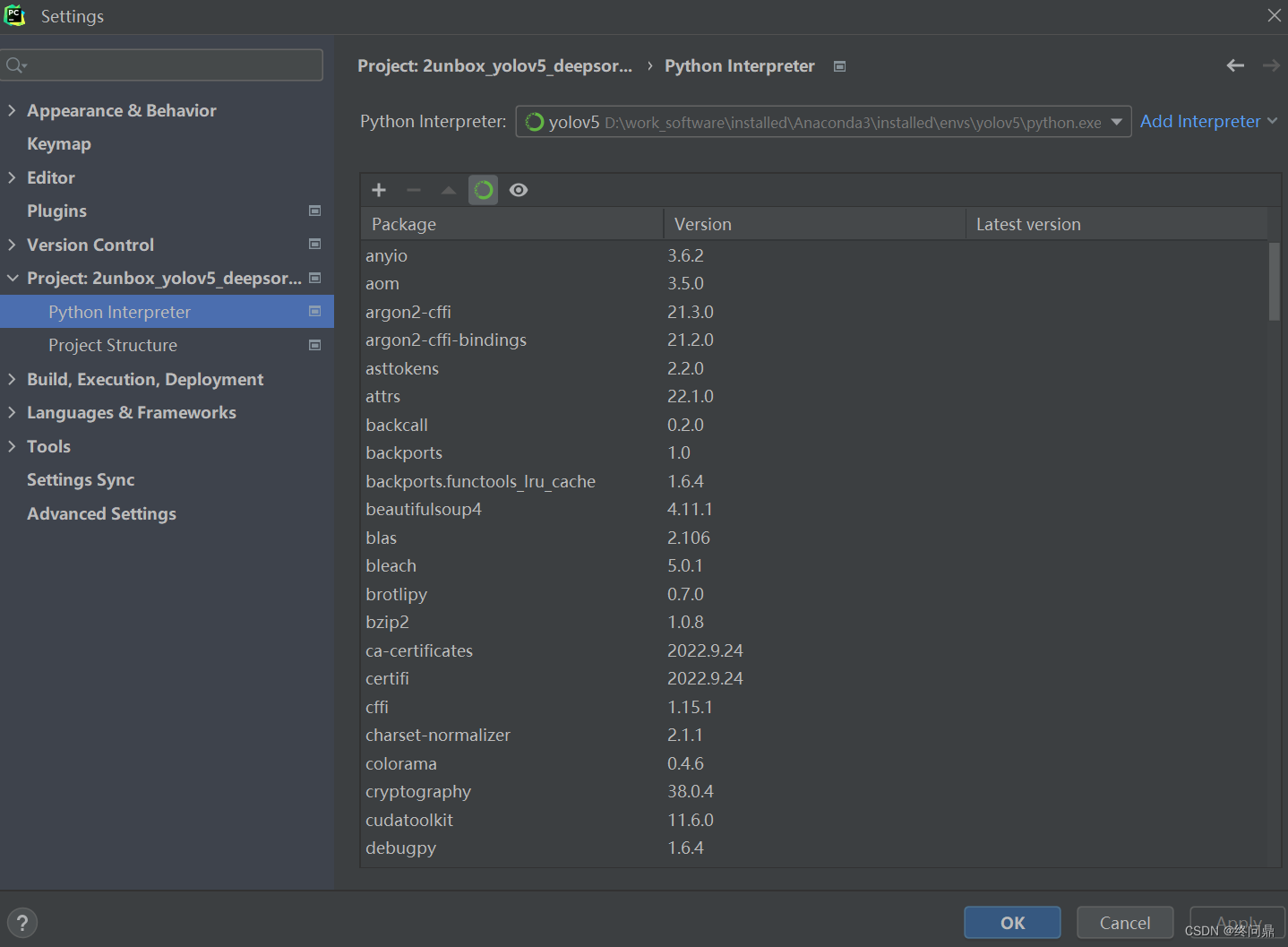Click the project-level icon beside Python Interpreter breadcrumb

(x=839, y=66)
